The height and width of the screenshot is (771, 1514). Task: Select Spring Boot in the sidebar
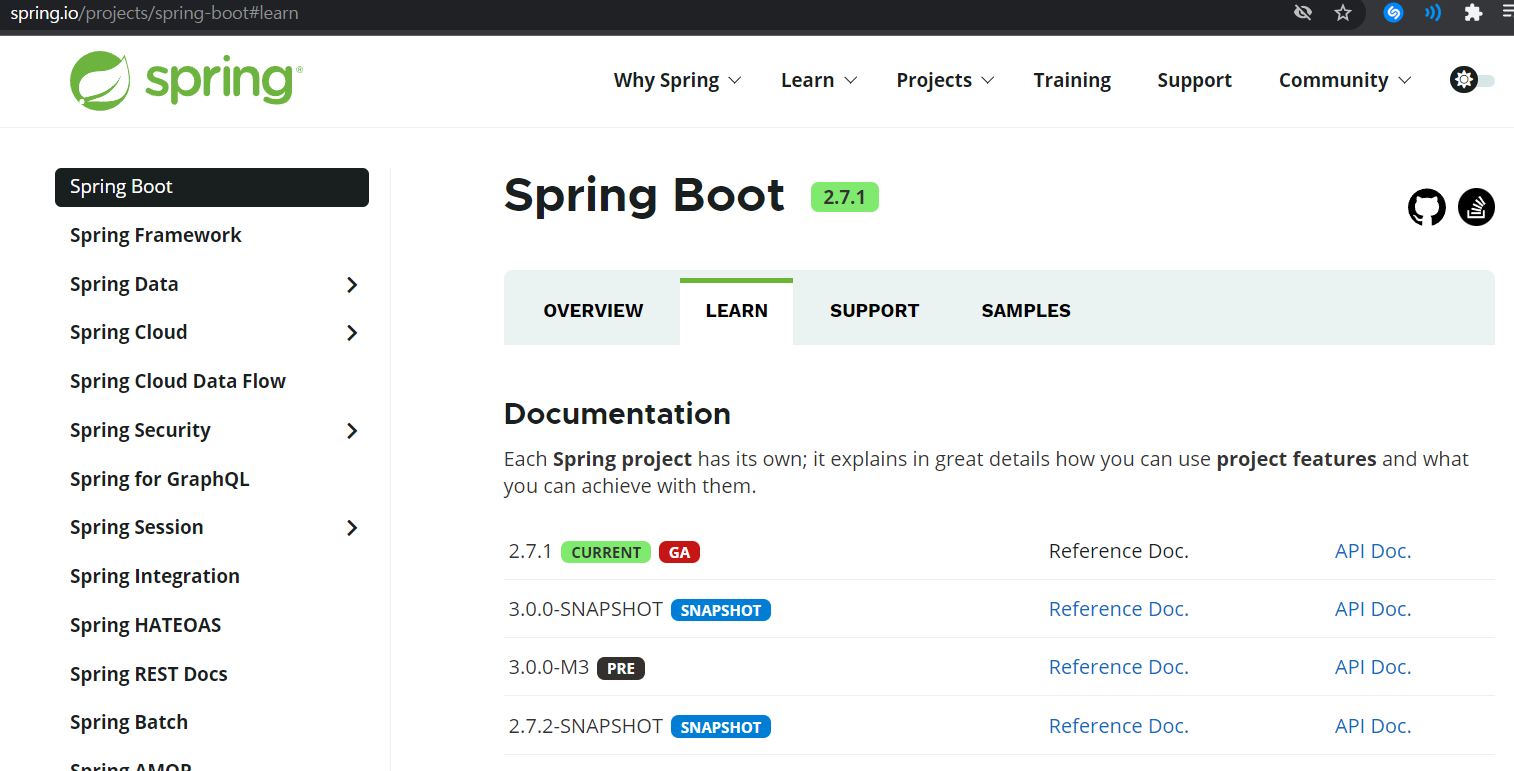coord(212,187)
